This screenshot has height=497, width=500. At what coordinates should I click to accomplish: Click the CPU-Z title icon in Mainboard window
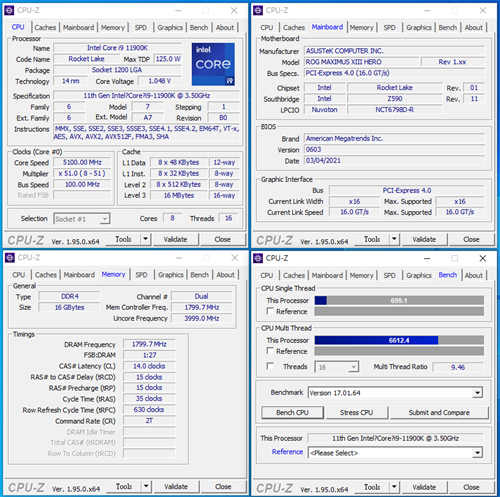pos(258,10)
